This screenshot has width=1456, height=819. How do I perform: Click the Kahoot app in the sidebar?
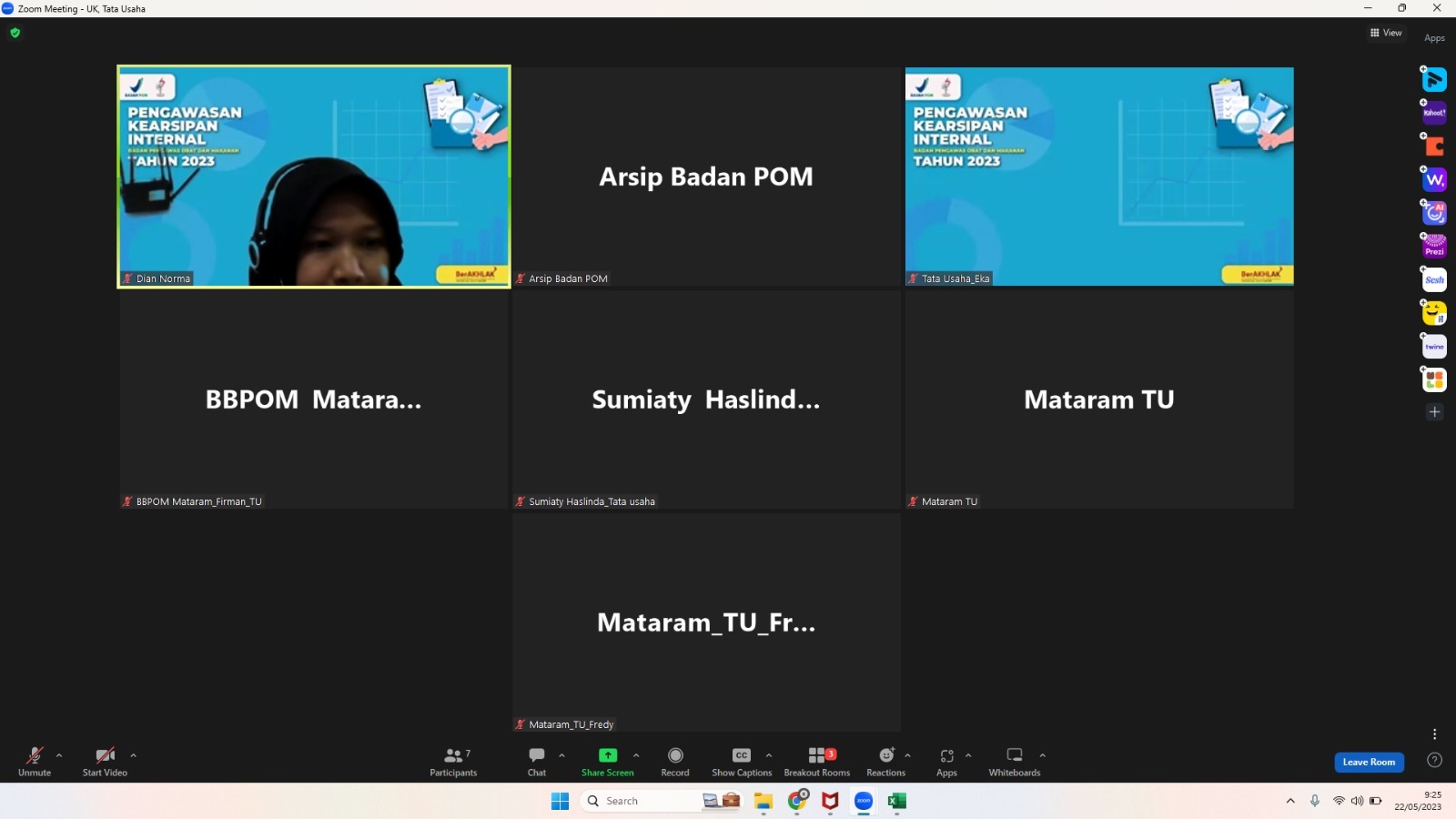[x=1434, y=113]
